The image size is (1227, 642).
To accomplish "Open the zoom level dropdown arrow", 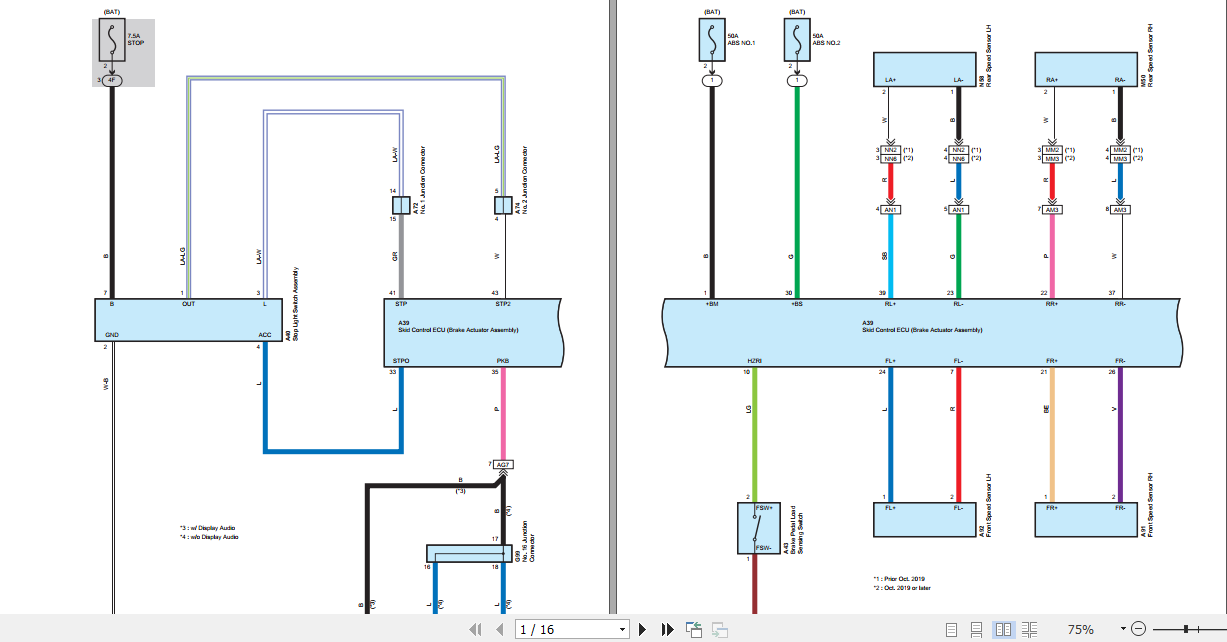I will (1124, 629).
